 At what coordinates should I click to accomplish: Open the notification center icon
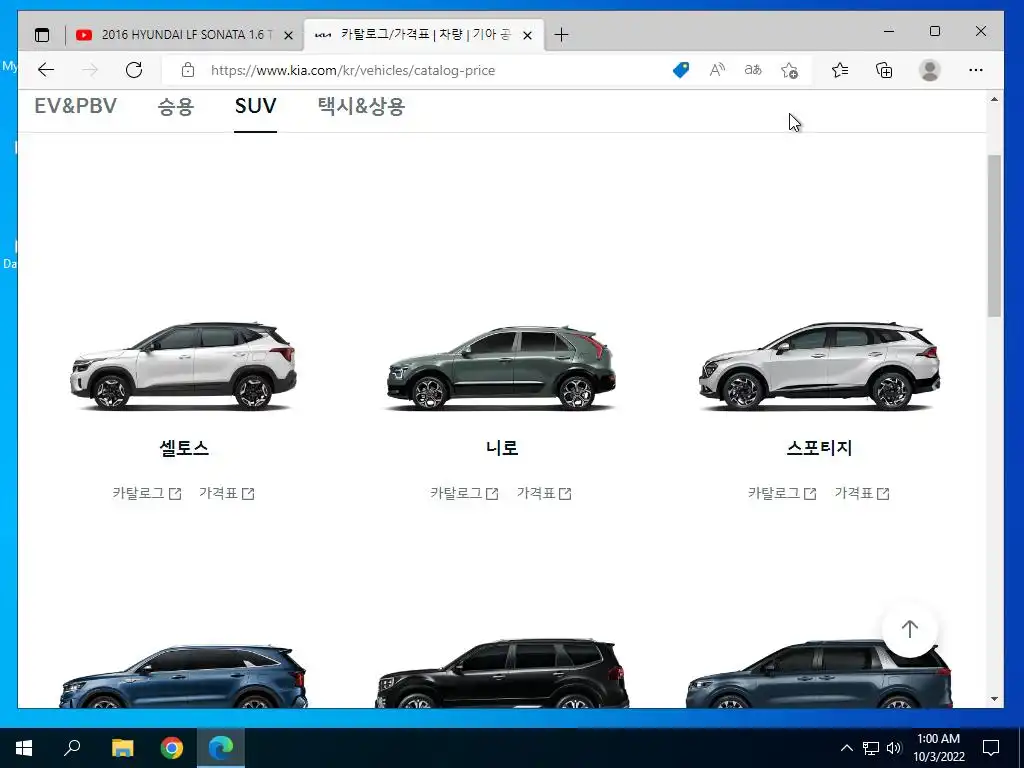coord(991,748)
